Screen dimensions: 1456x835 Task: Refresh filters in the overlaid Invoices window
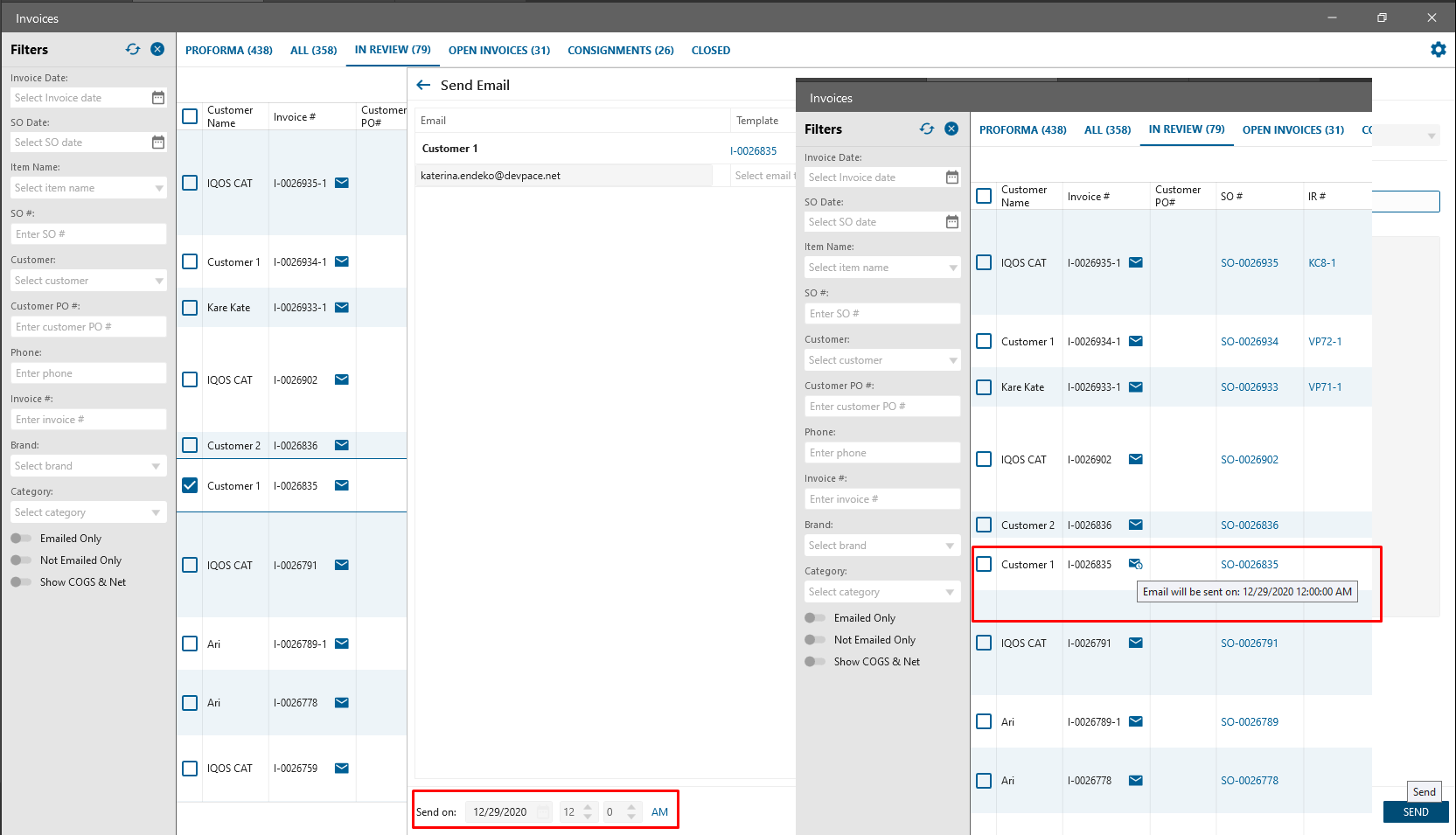click(927, 129)
